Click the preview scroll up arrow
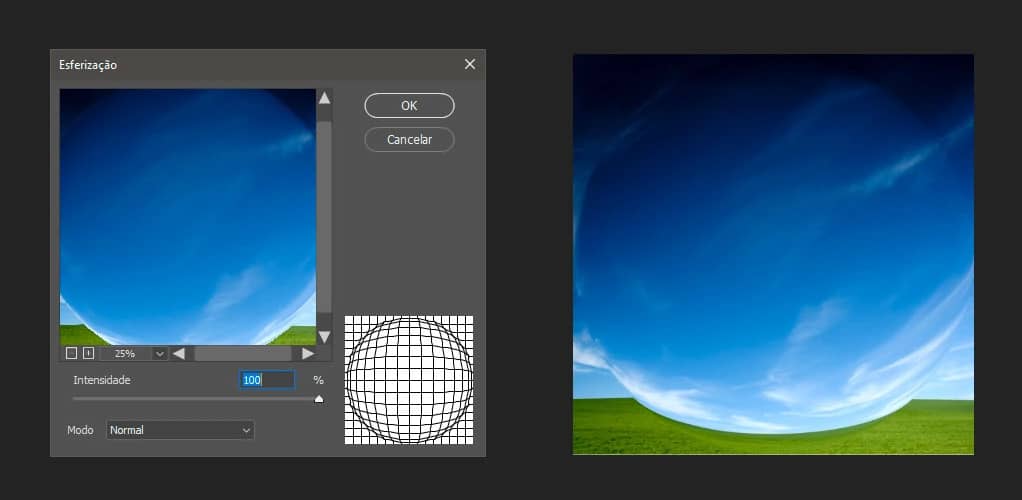The image size is (1022, 500). [324, 98]
